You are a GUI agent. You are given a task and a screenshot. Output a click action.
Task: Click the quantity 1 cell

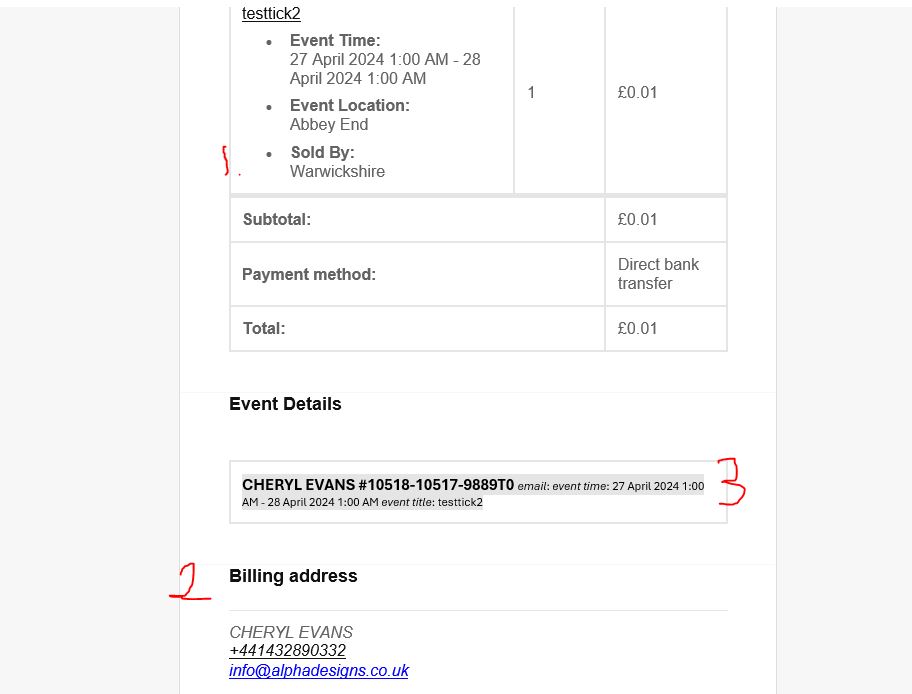[560, 93]
